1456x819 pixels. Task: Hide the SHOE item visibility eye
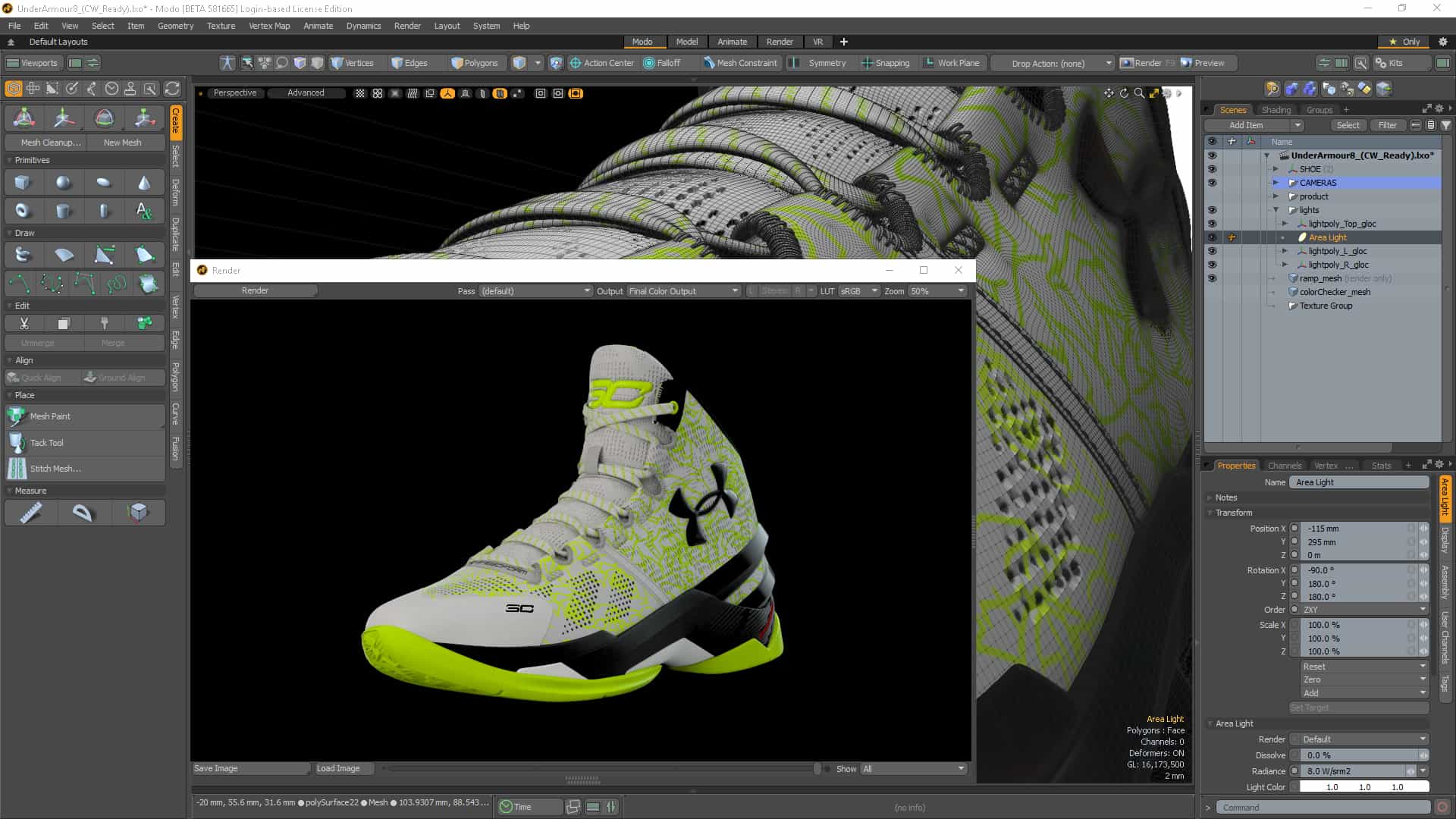click(1212, 169)
